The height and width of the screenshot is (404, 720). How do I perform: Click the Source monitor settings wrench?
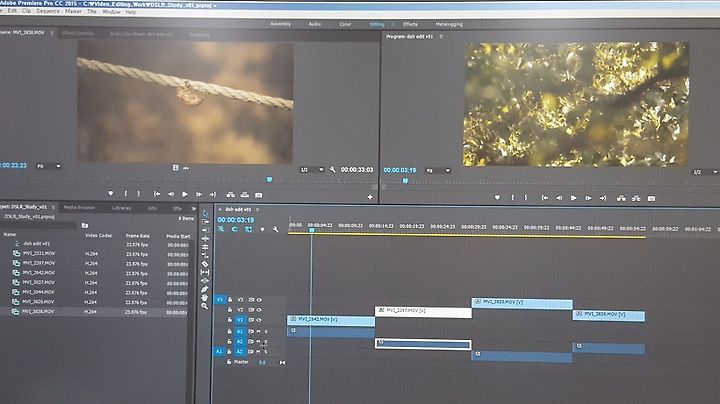click(332, 169)
